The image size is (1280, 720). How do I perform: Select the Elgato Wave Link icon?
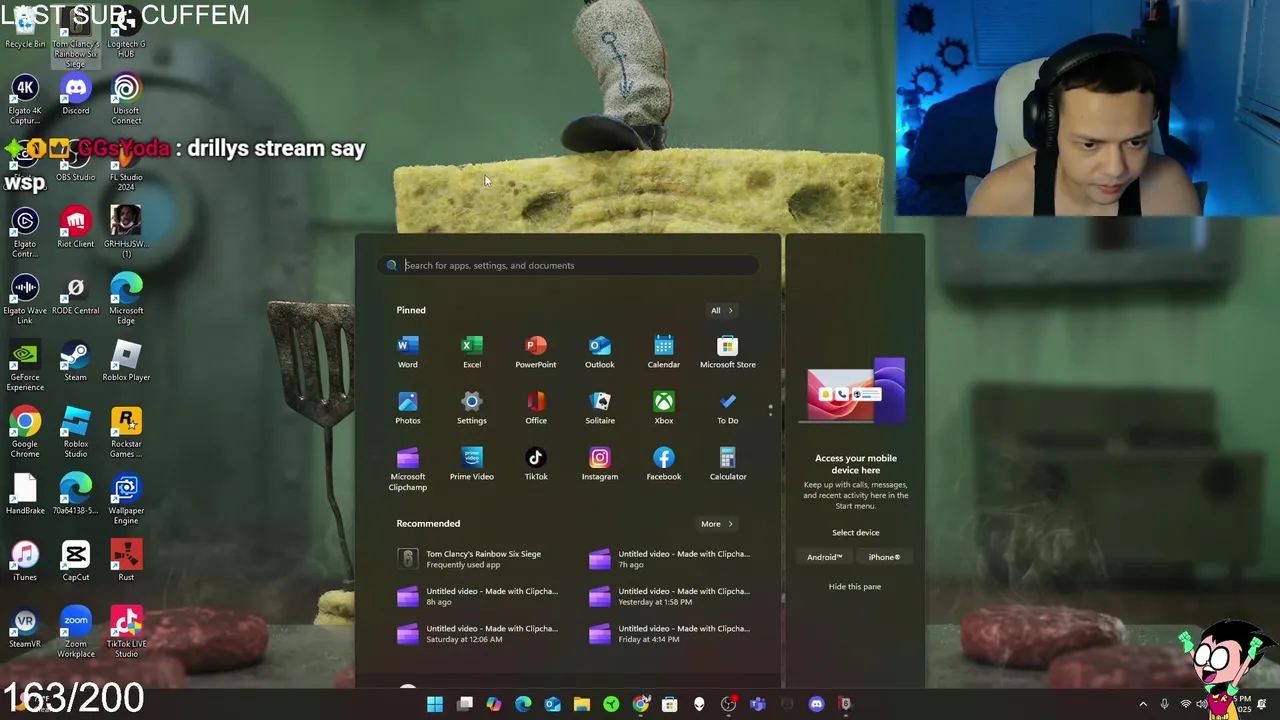click(x=25, y=300)
